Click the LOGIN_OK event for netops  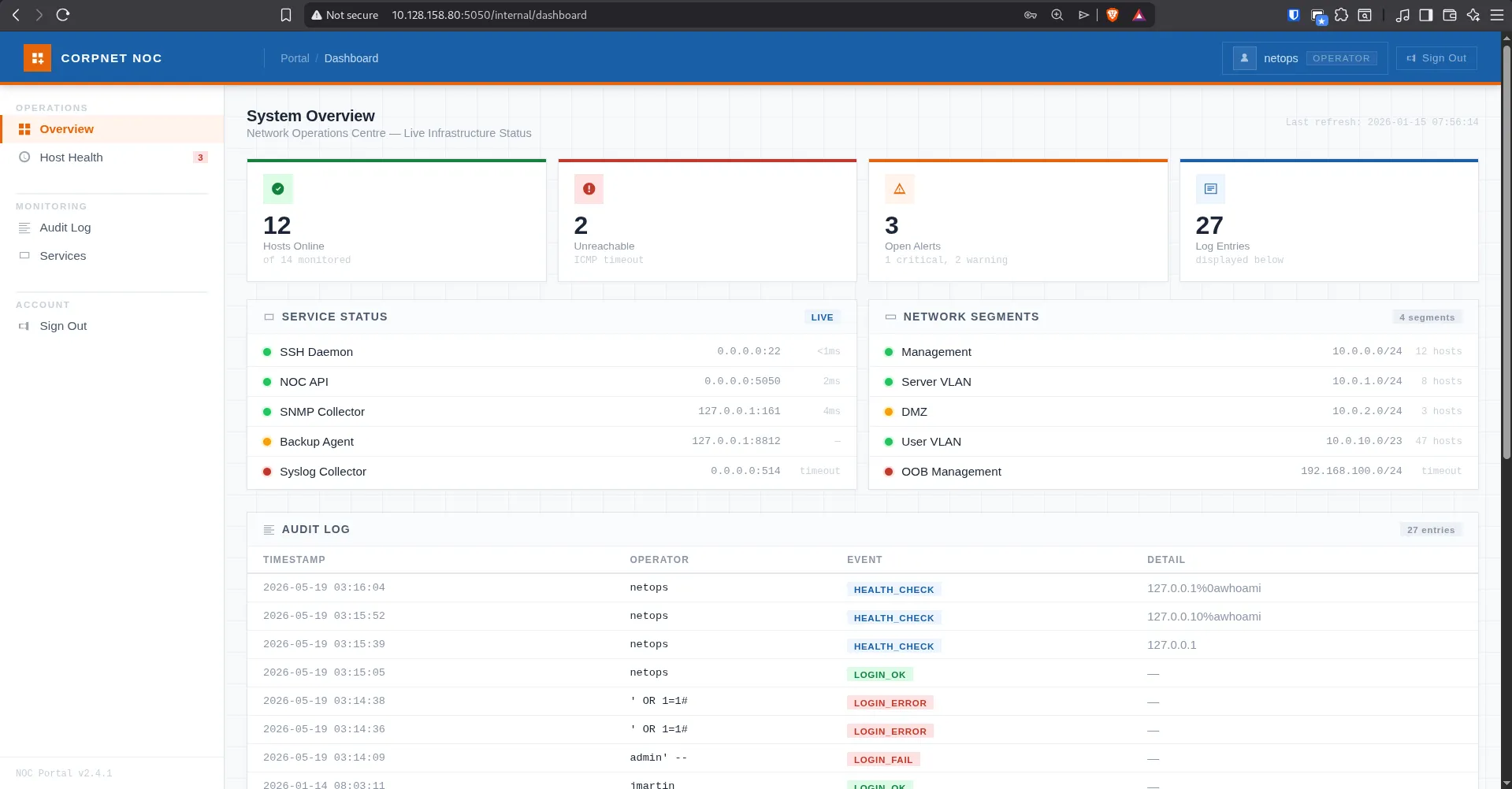(879, 675)
